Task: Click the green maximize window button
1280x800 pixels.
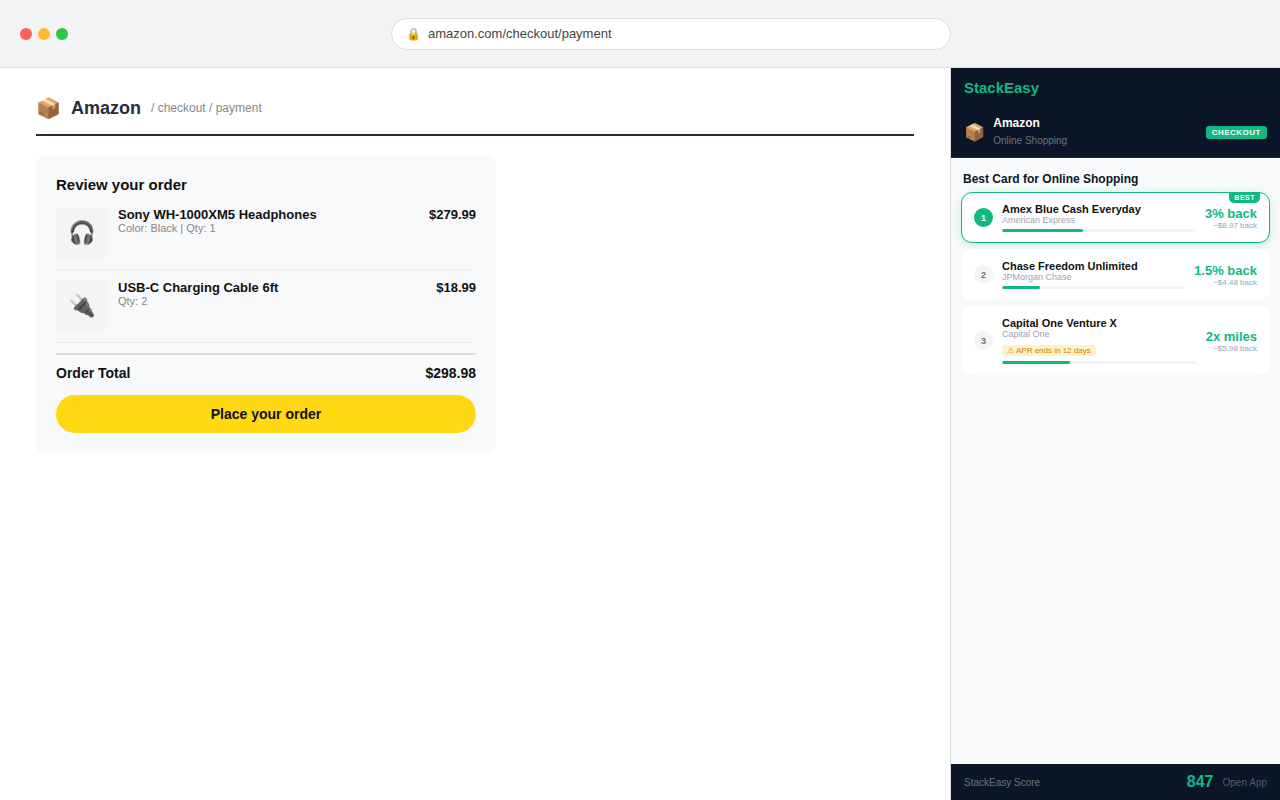Action: point(62,34)
